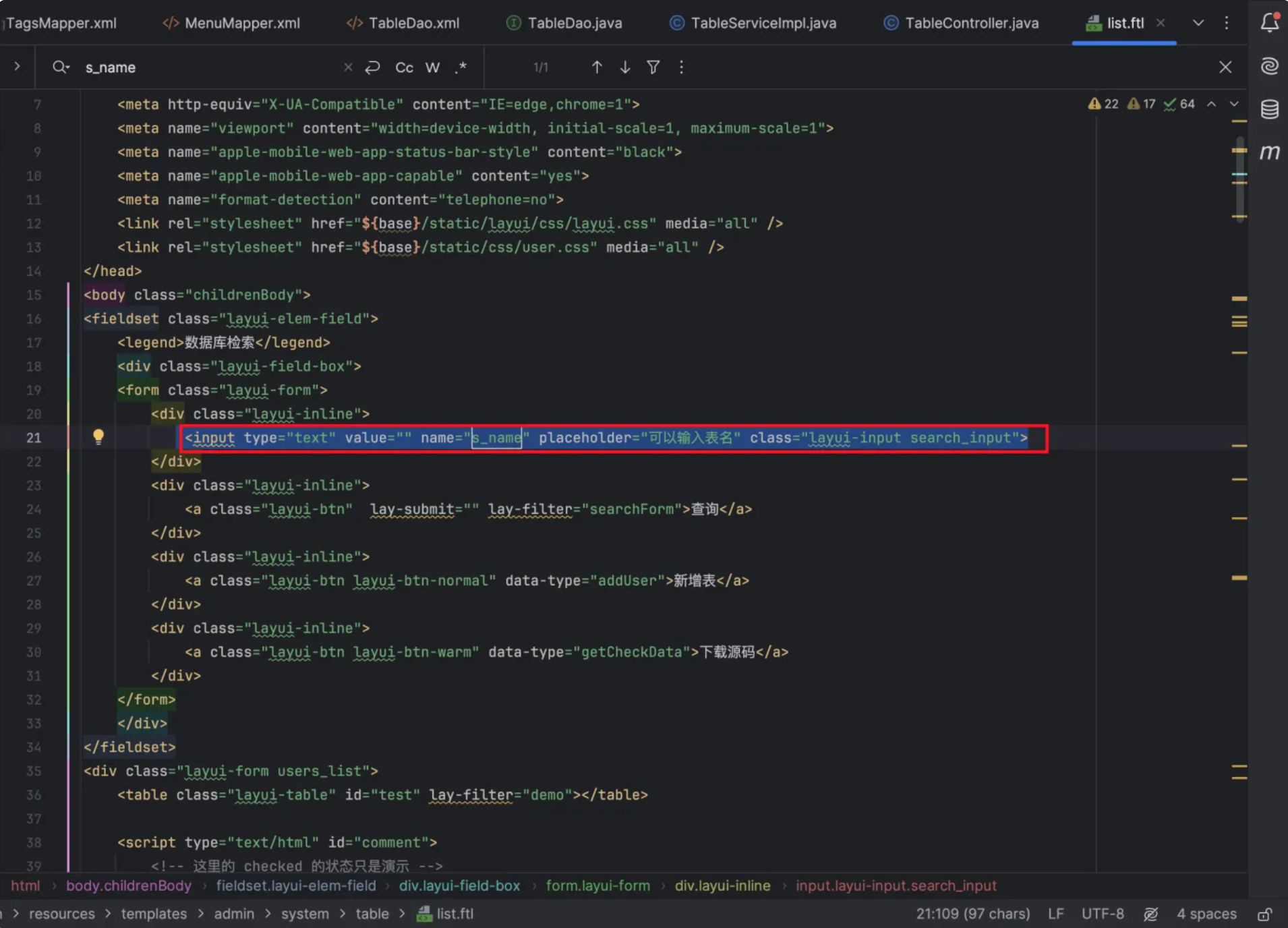
Task: Select input.layui-input.search_input breadcrumb
Action: point(896,886)
